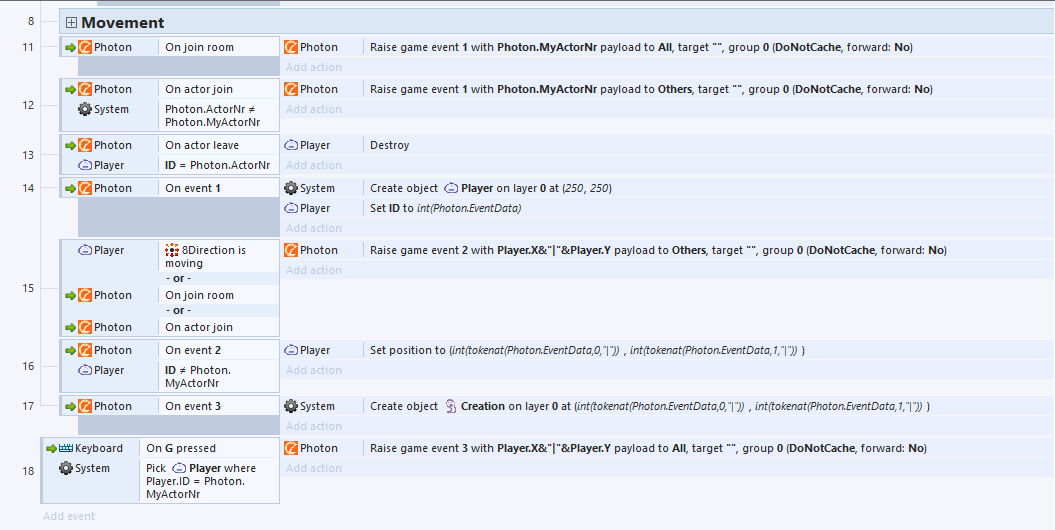
Task: Click Photon icon beside Raise game event 2
Action: 291,250
